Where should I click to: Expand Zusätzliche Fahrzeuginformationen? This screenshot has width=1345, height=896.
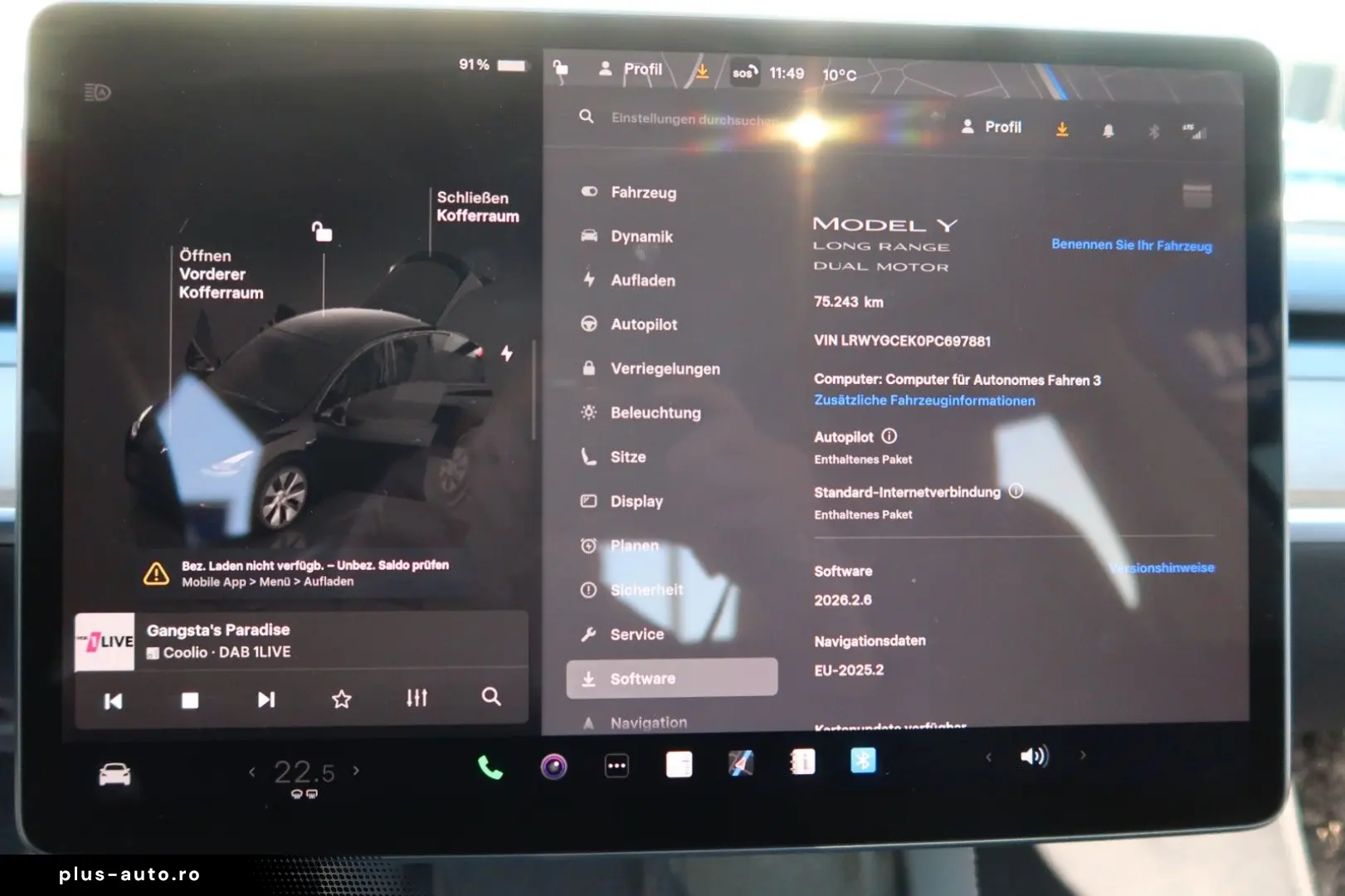[x=923, y=401]
